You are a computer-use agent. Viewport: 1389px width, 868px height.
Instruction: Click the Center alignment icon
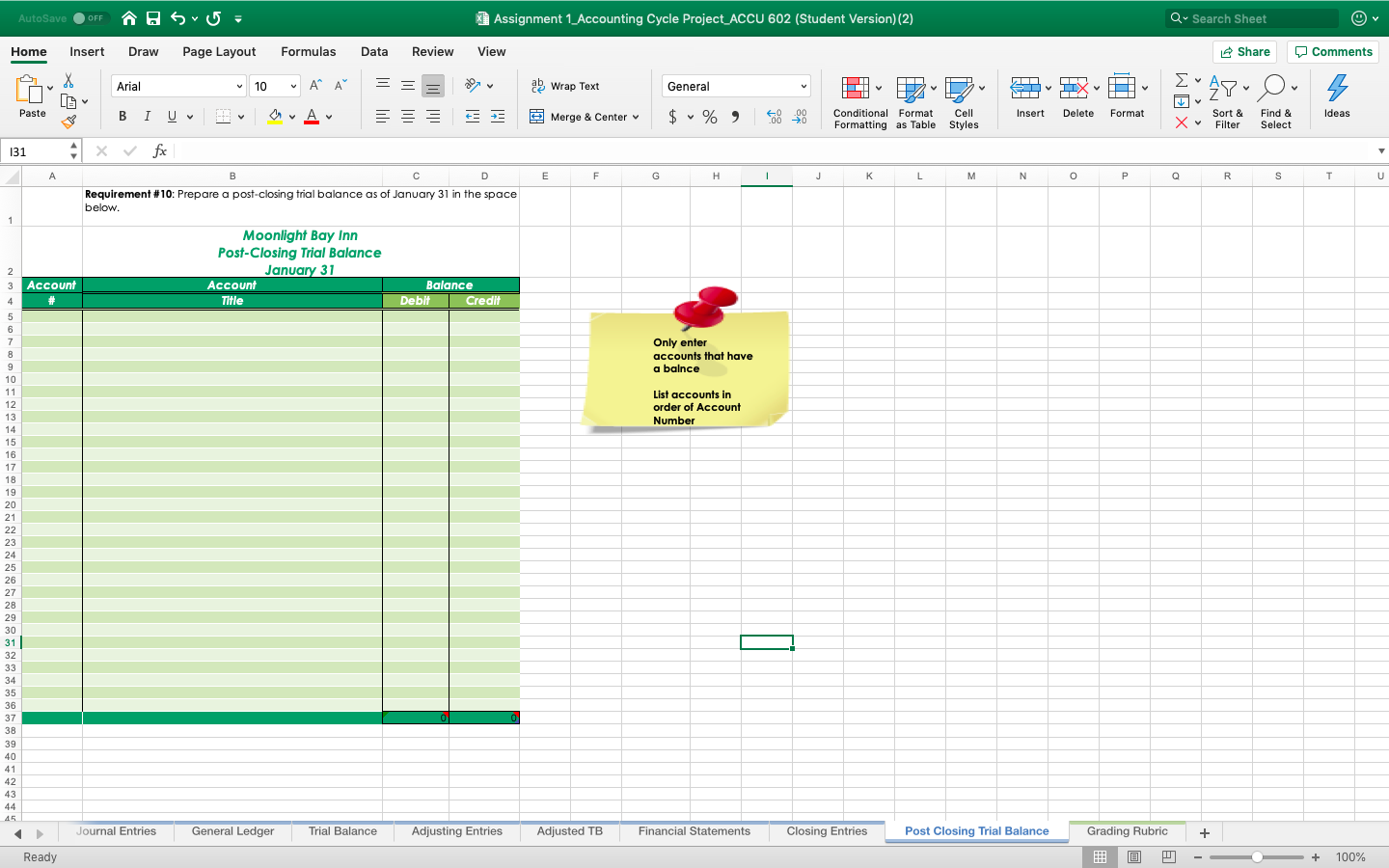[408, 117]
